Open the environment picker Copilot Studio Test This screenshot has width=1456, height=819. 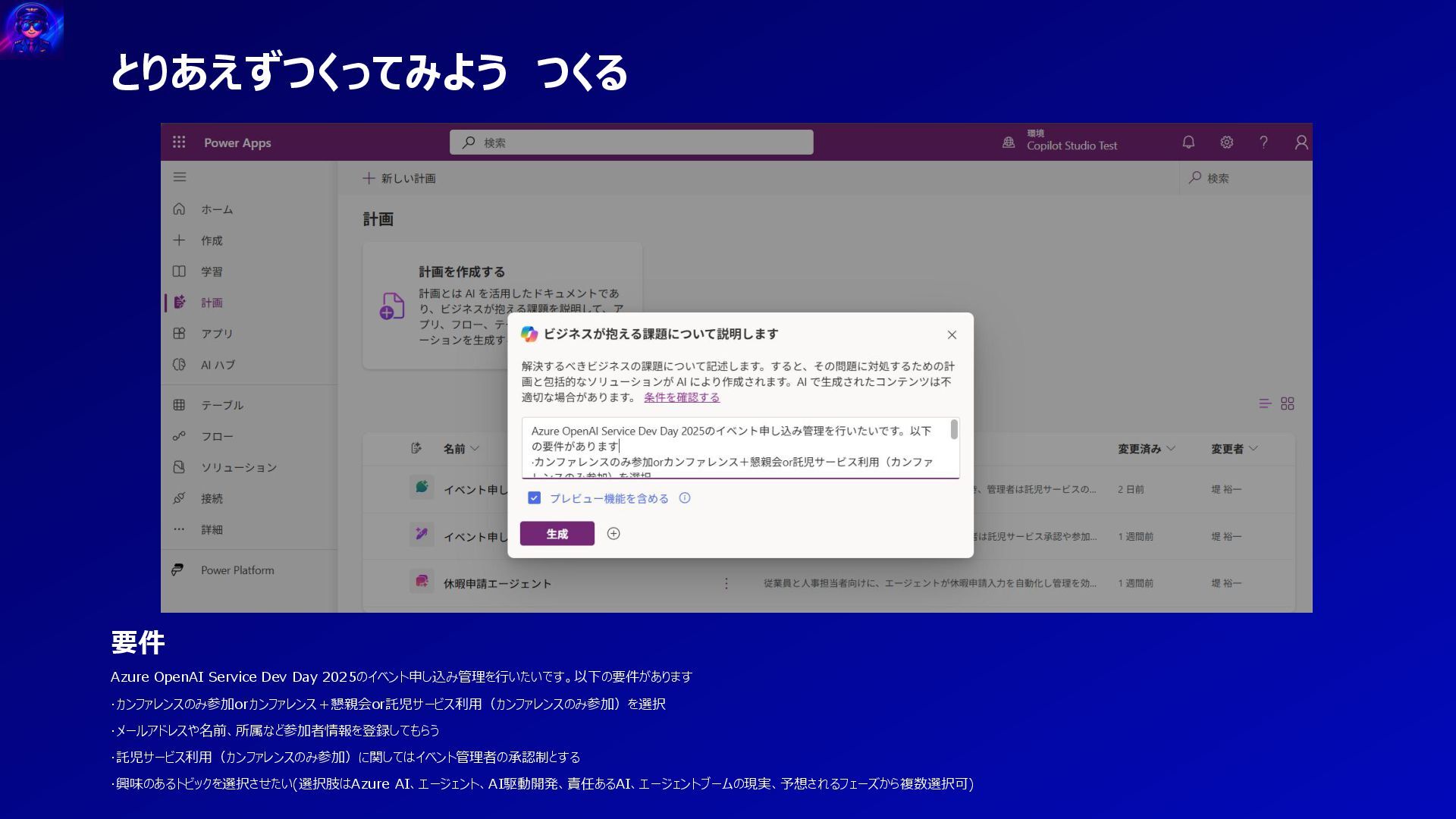click(x=1060, y=140)
